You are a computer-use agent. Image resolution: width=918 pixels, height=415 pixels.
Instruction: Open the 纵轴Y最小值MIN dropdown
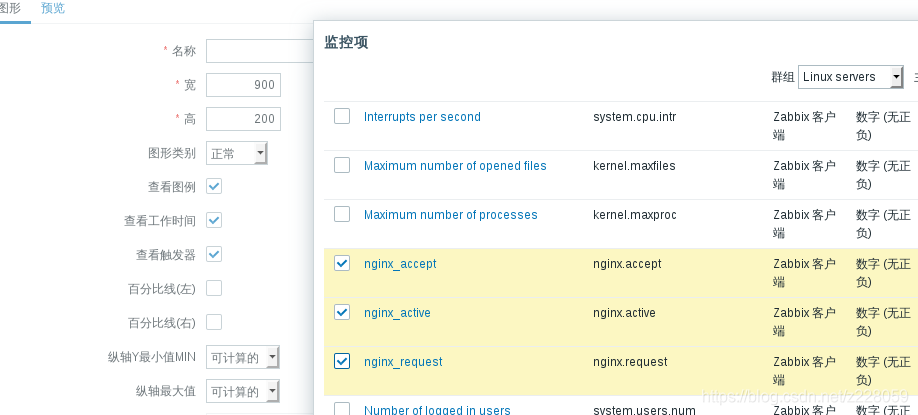click(242, 358)
